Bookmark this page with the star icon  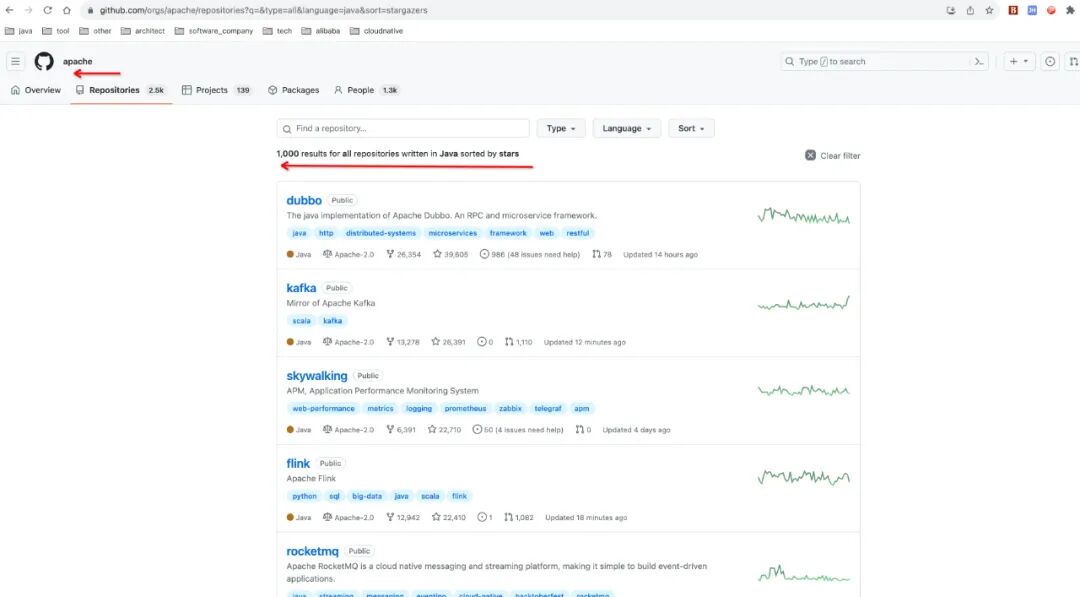pos(989,10)
